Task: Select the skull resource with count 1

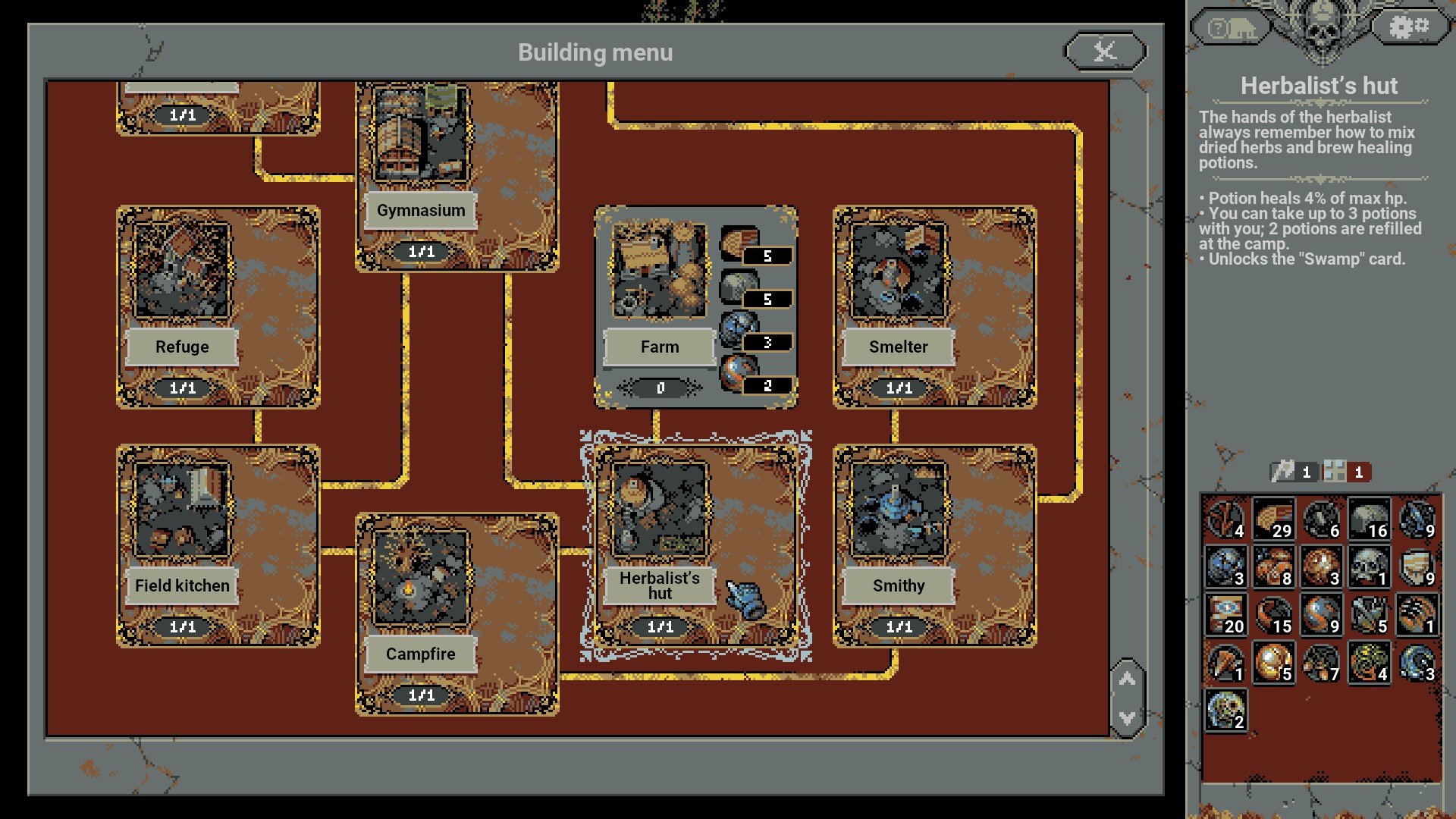Action: coord(1370,566)
